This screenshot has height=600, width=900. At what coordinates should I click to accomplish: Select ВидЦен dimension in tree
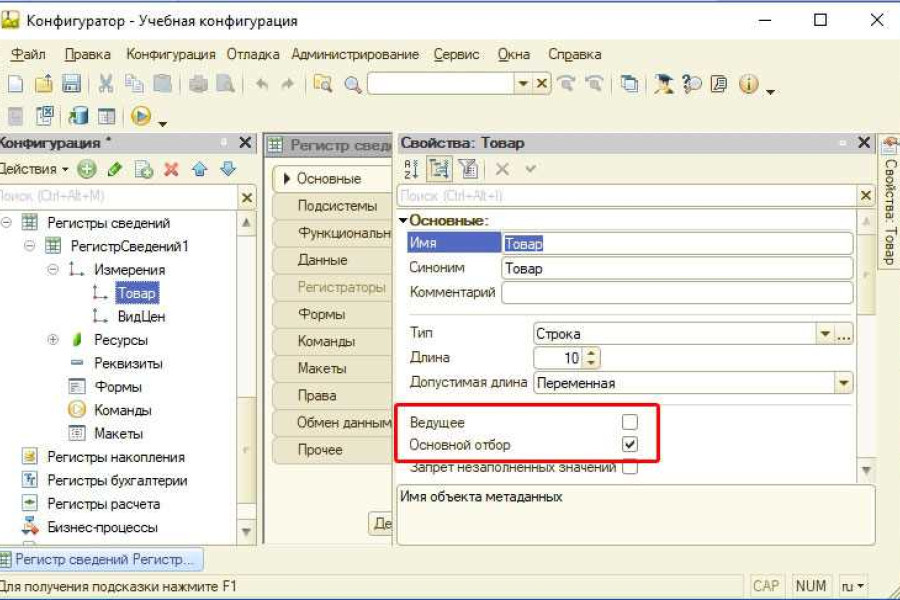[141, 316]
